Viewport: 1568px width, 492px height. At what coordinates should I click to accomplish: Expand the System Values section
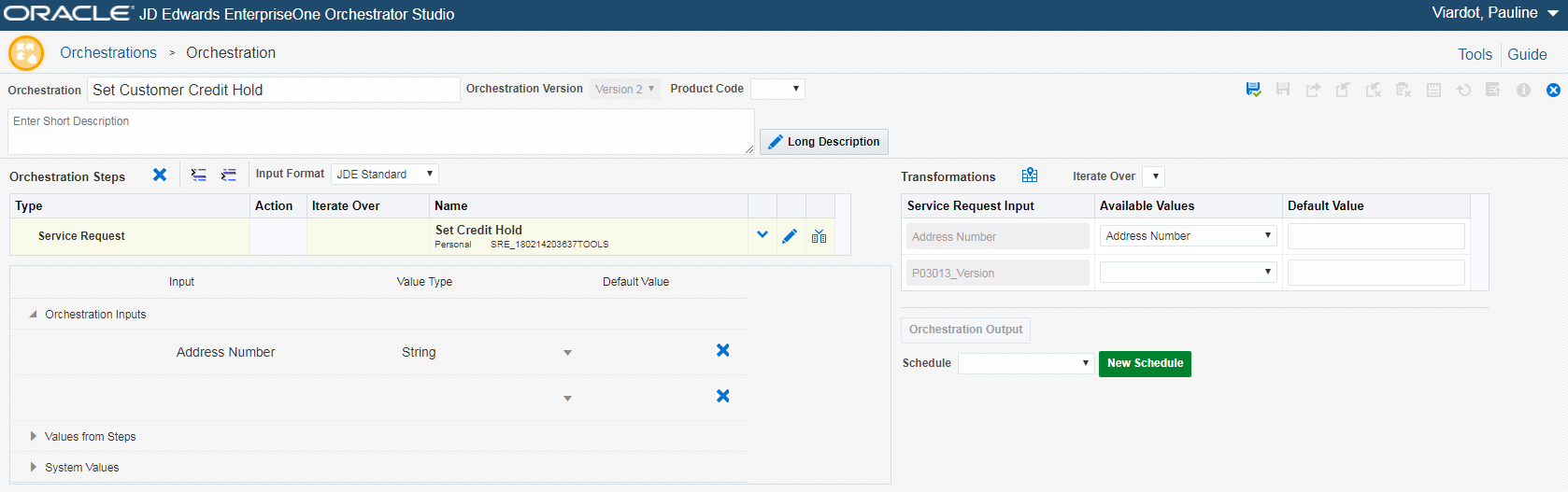(x=34, y=467)
